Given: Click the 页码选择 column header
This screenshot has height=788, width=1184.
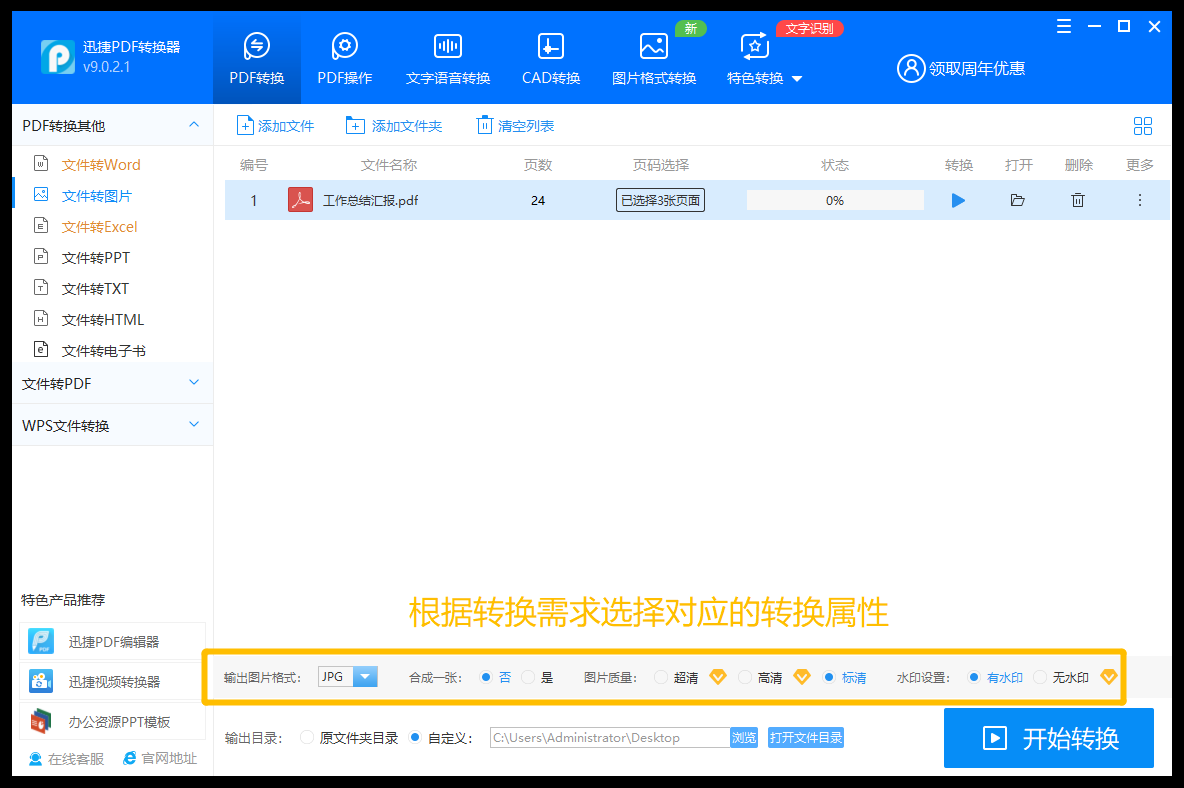Looking at the screenshot, I should (x=661, y=165).
